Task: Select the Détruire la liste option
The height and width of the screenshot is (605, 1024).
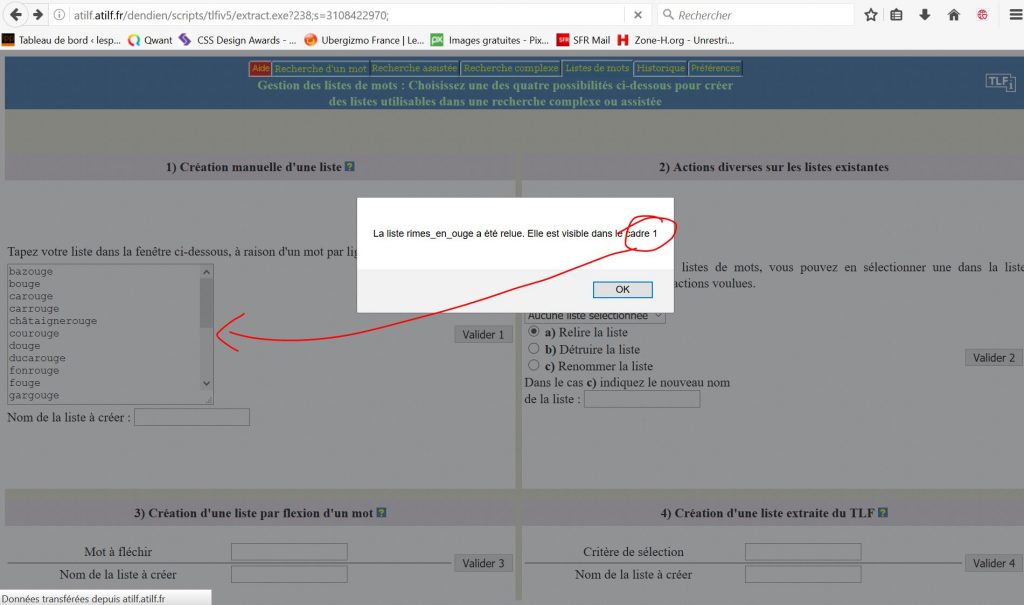Action: coord(534,349)
